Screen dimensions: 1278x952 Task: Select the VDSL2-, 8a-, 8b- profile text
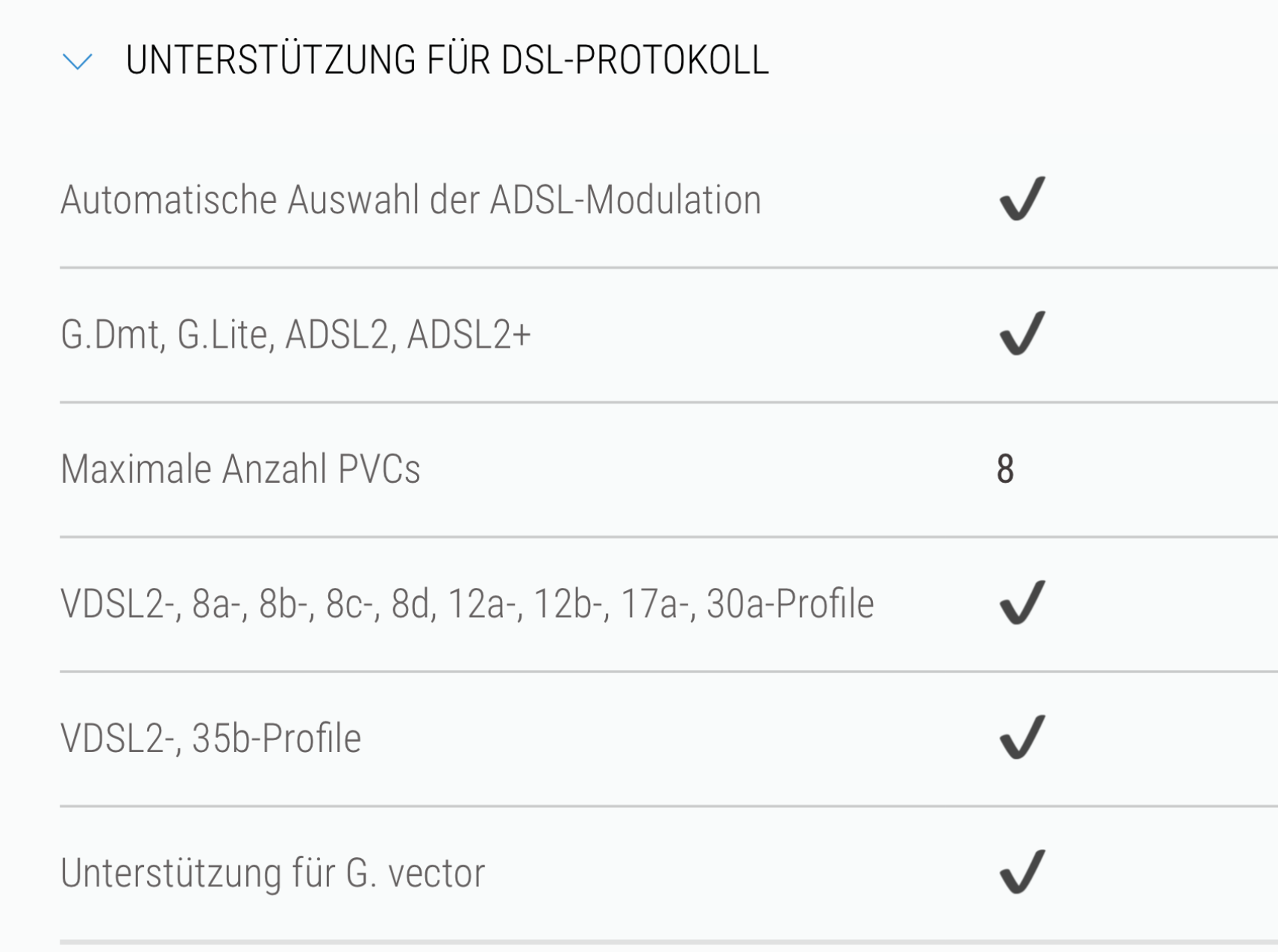tap(467, 604)
